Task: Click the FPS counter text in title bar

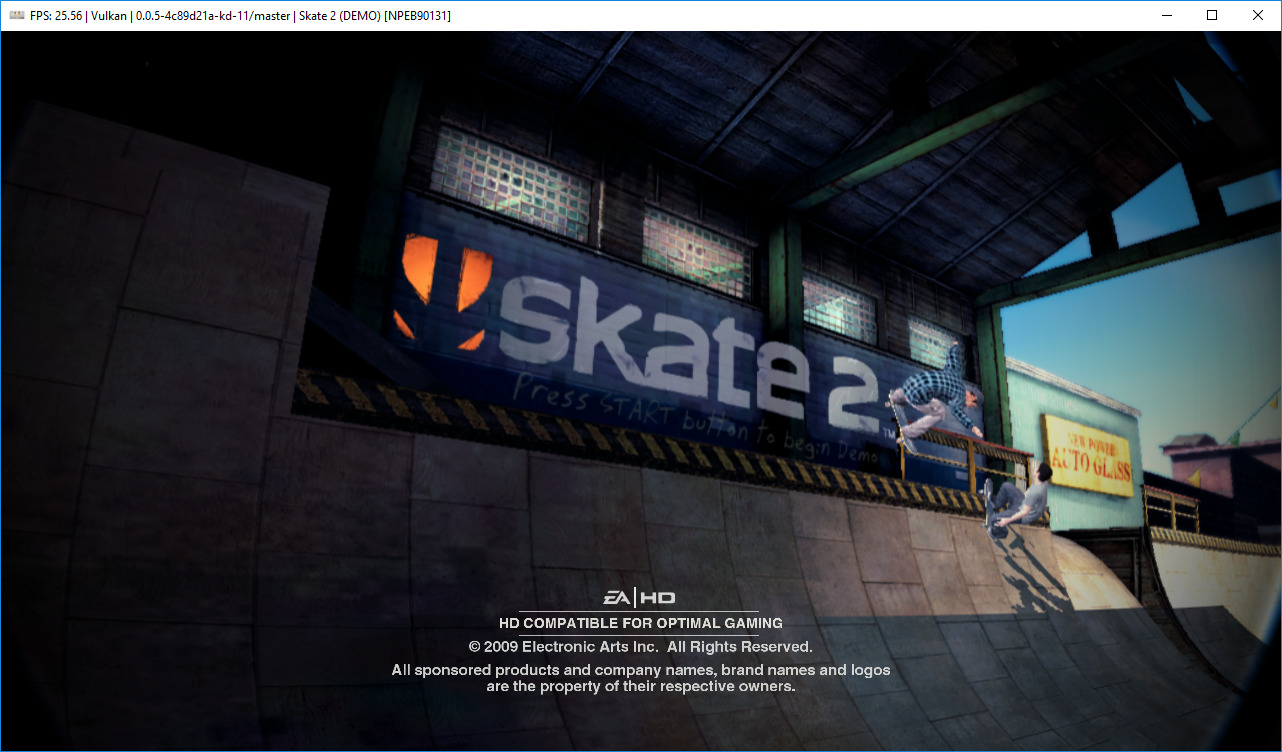Action: (58, 16)
